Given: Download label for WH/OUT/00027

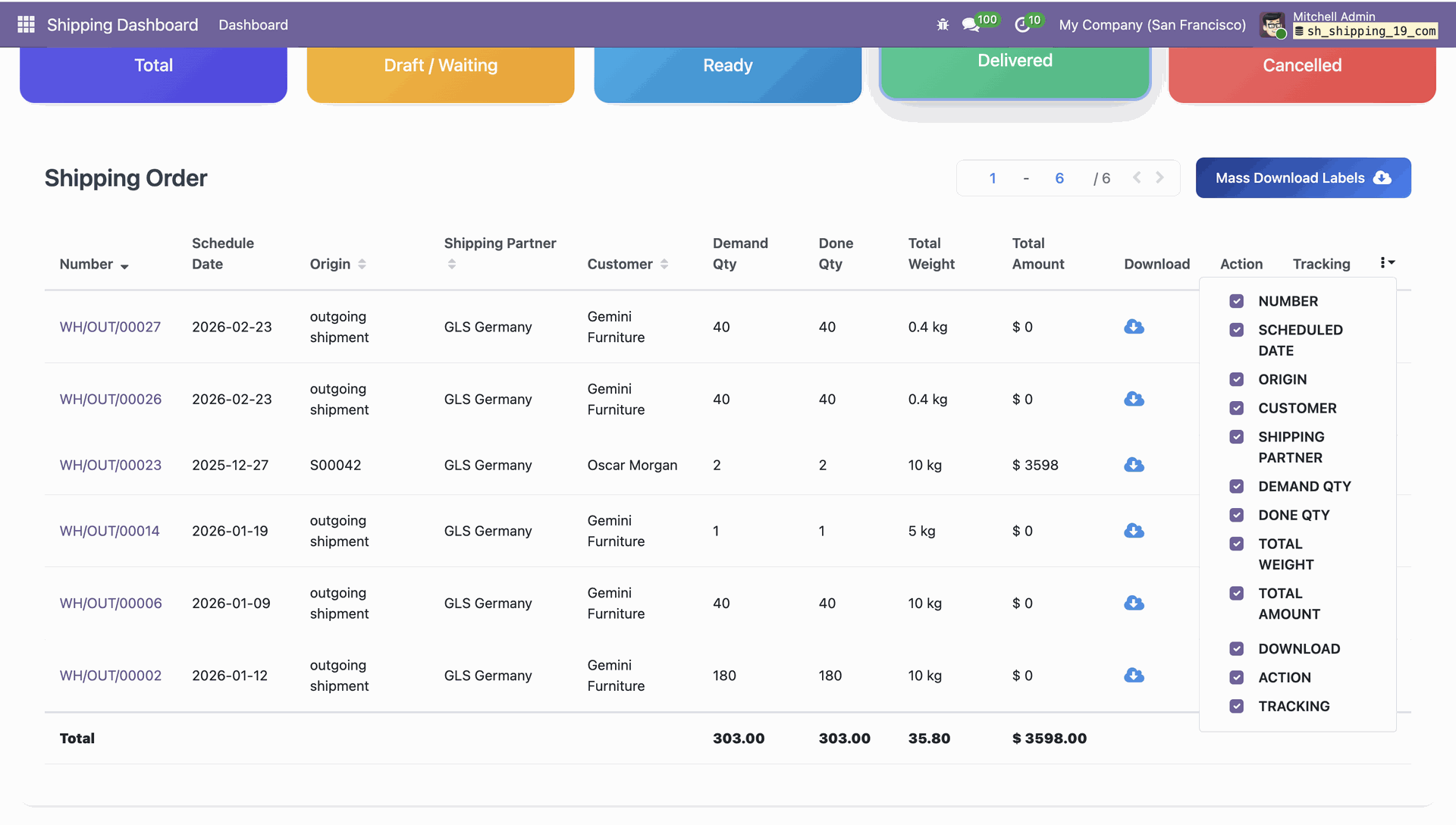Looking at the screenshot, I should click(1134, 327).
